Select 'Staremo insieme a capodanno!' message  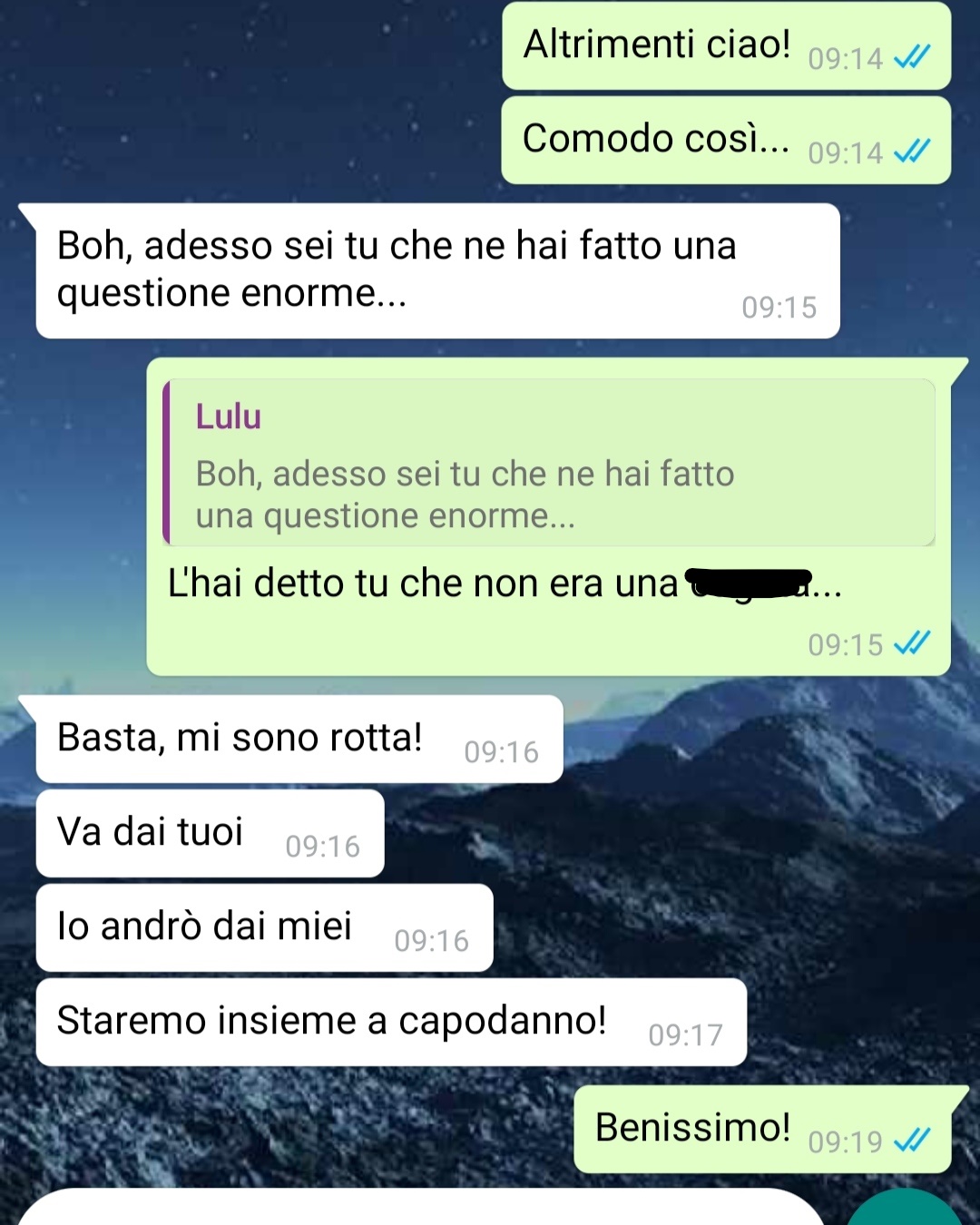click(391, 1022)
